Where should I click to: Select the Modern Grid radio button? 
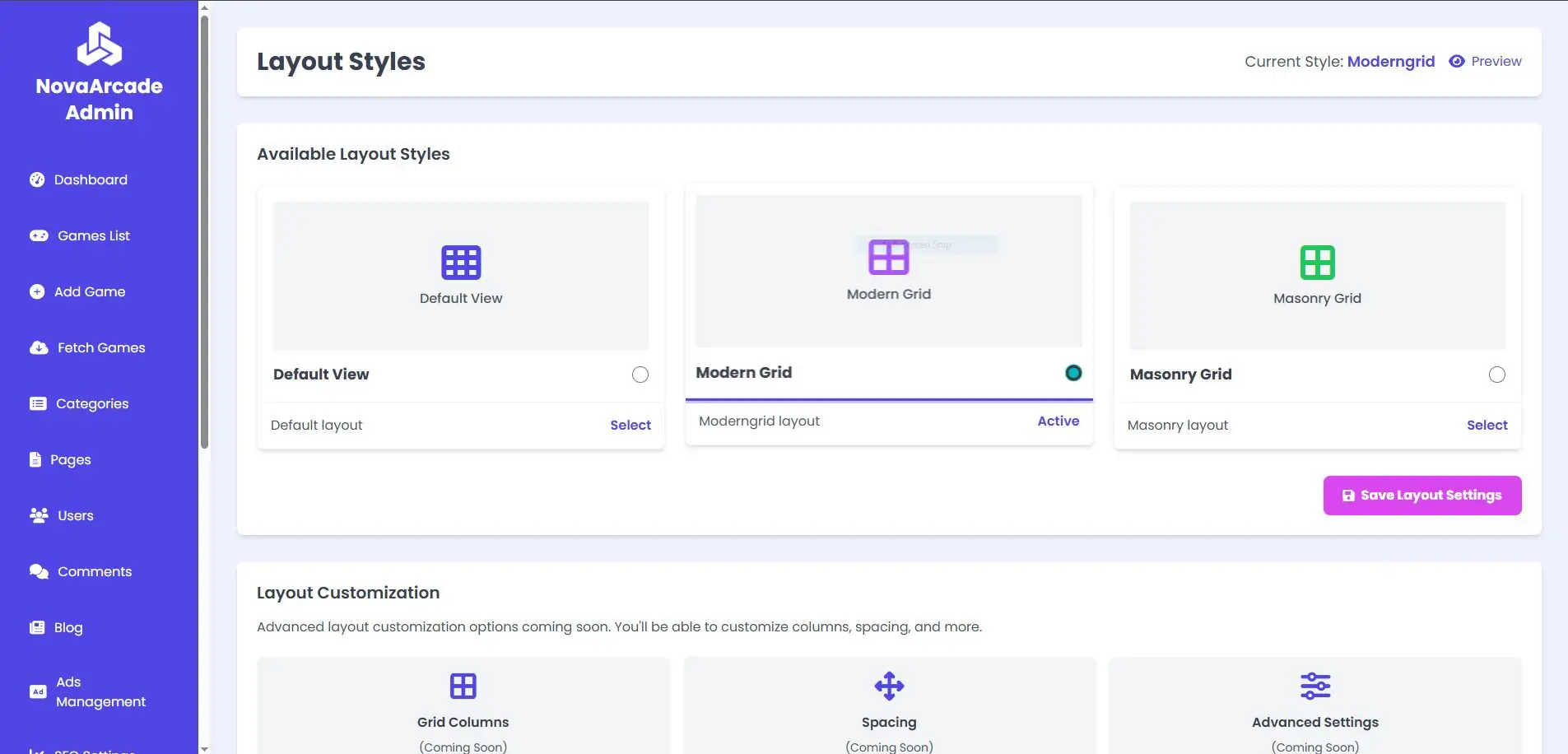tap(1072, 373)
